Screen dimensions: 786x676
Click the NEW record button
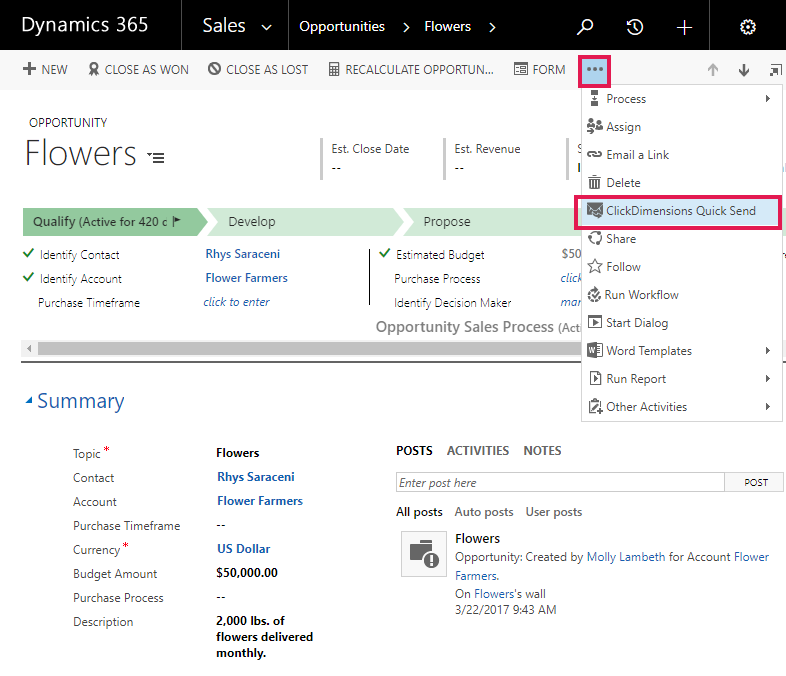click(45, 69)
